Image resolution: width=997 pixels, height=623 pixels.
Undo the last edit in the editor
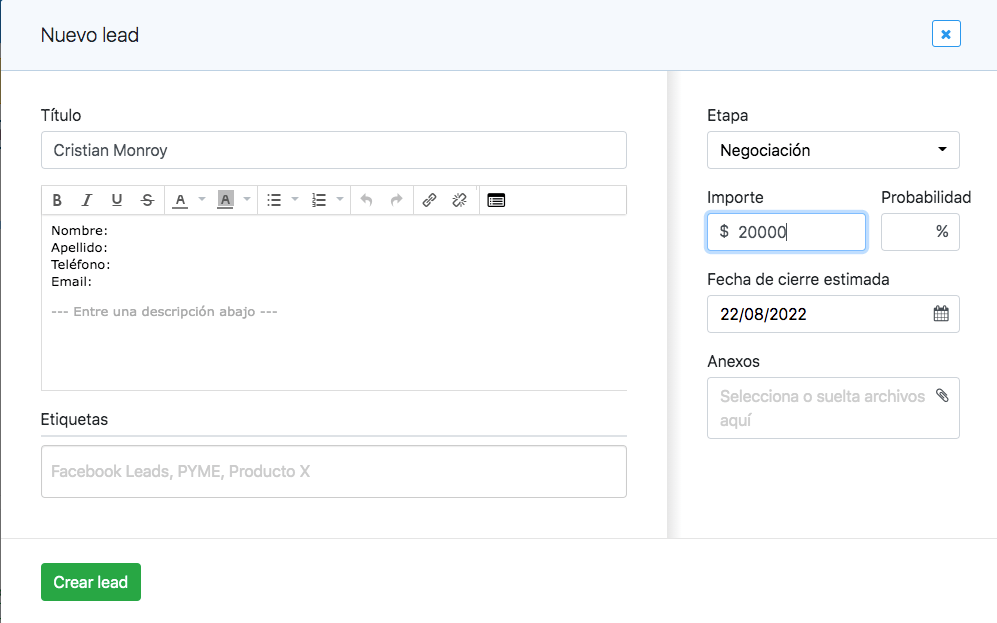[367, 199]
